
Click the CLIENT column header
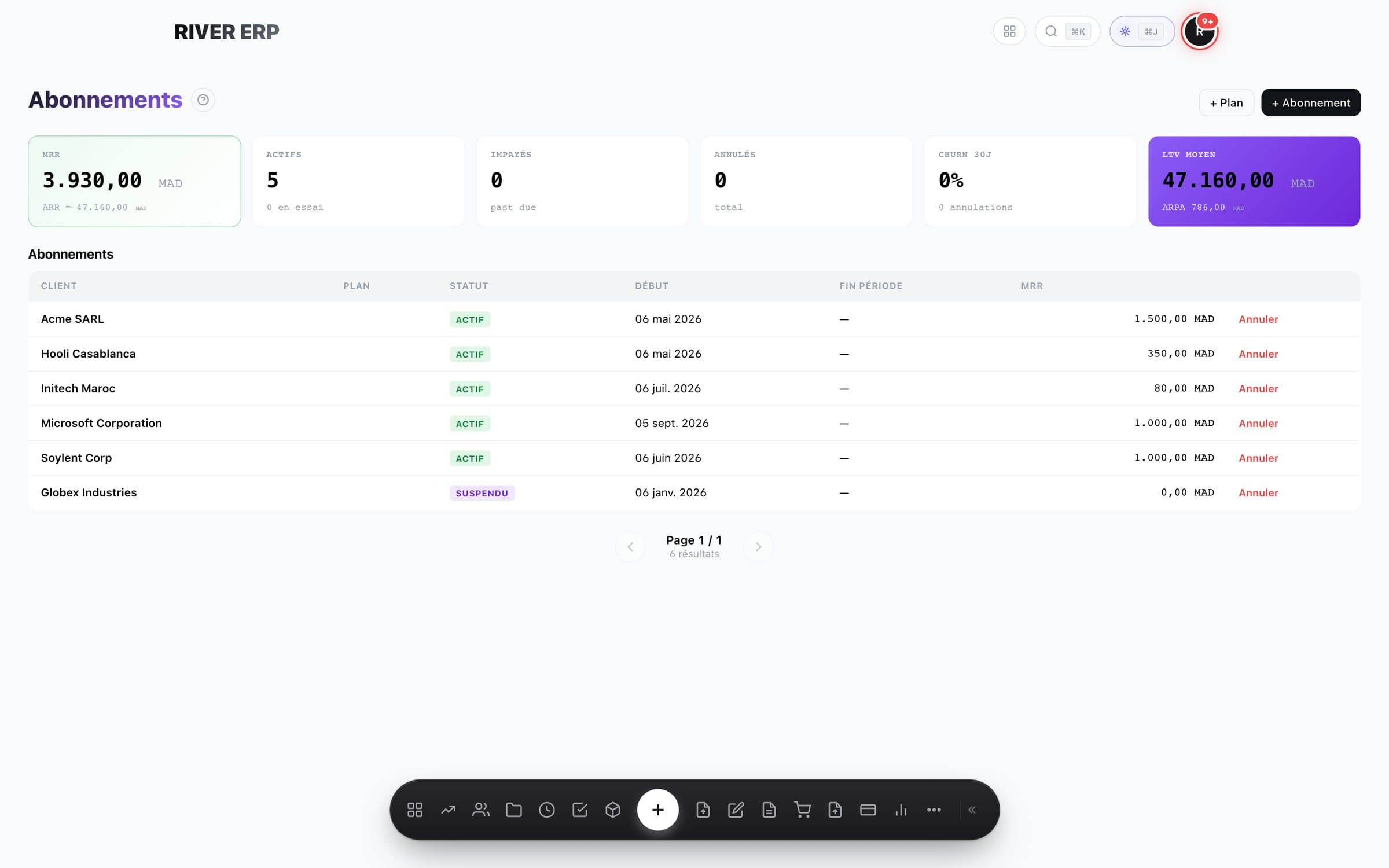click(x=58, y=286)
